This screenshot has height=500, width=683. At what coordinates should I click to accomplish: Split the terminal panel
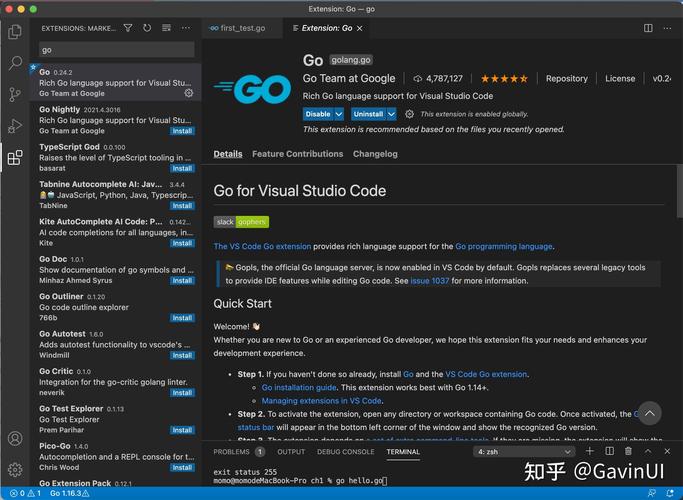click(609, 451)
